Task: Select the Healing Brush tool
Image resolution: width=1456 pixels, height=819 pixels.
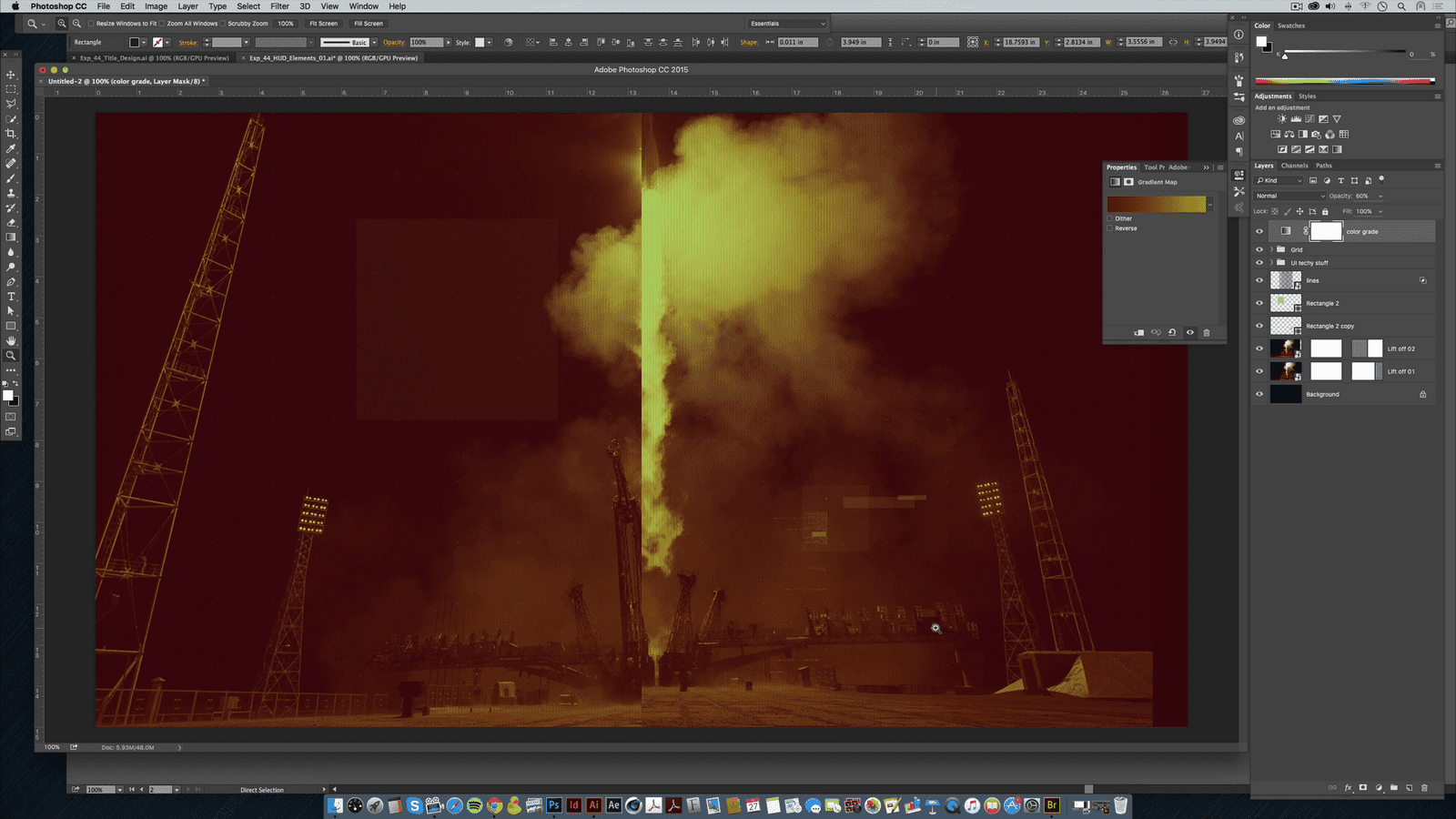Action: (x=11, y=164)
